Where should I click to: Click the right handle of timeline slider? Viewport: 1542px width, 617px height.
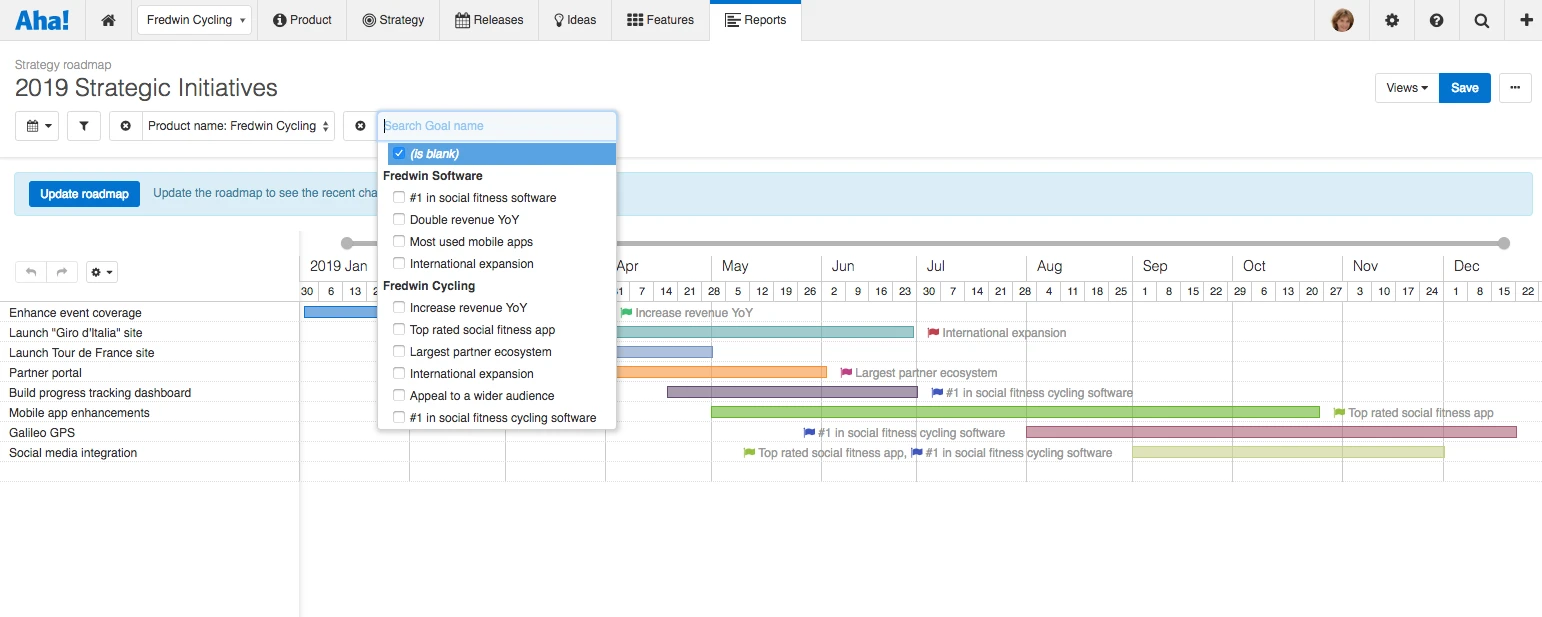(1503, 243)
